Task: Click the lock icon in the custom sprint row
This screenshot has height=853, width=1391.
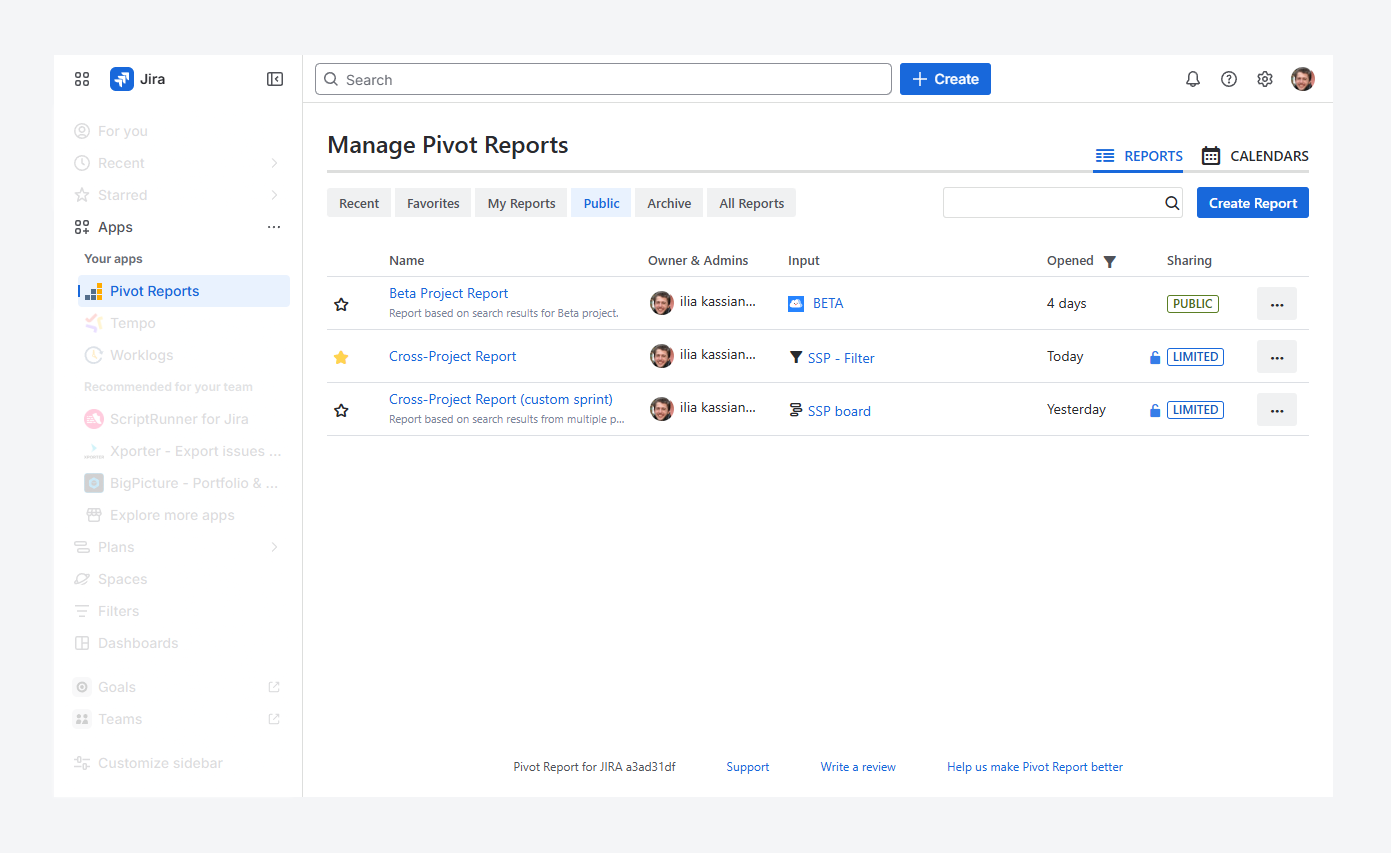Action: (1155, 410)
